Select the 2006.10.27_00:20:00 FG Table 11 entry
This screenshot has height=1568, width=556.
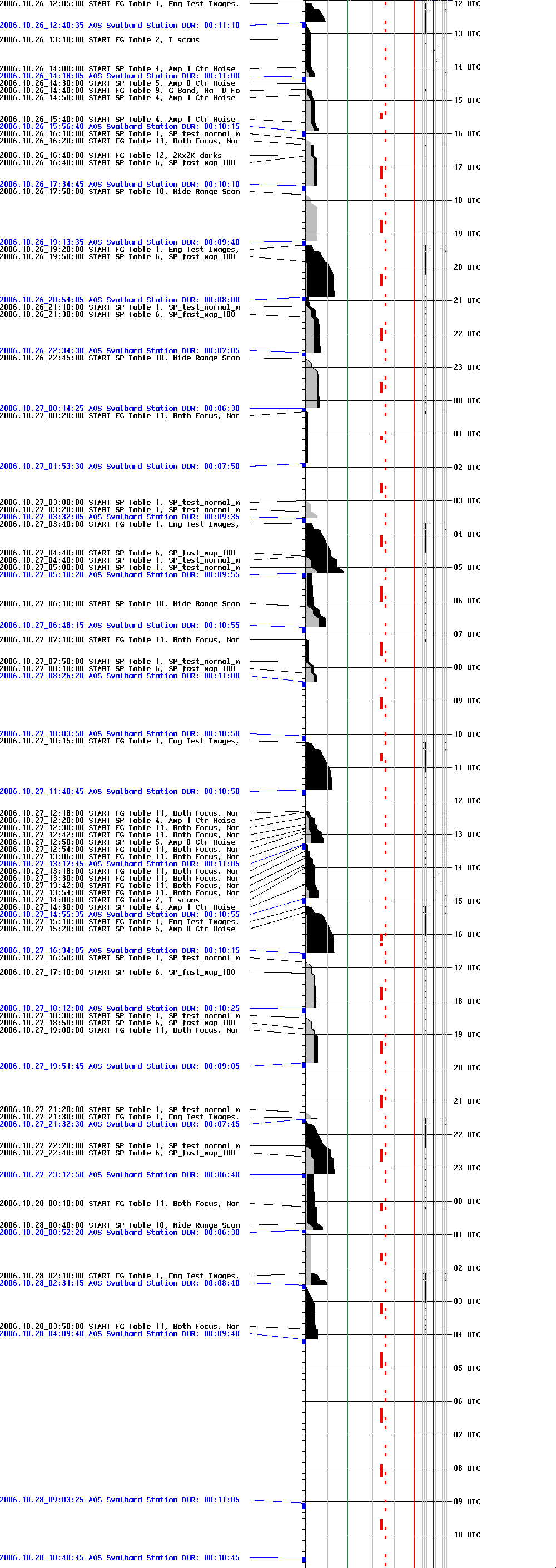pyautogui.click(x=120, y=416)
